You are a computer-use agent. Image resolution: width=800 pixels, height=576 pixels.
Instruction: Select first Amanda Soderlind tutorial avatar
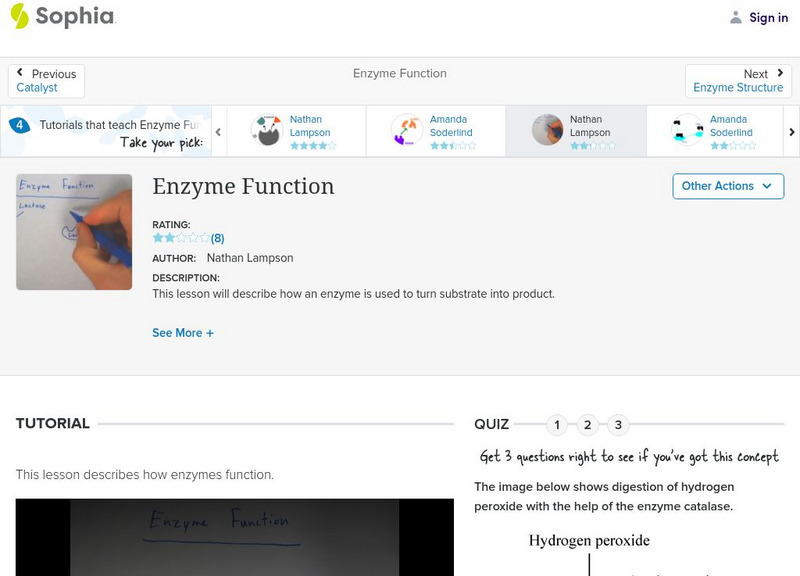407,130
